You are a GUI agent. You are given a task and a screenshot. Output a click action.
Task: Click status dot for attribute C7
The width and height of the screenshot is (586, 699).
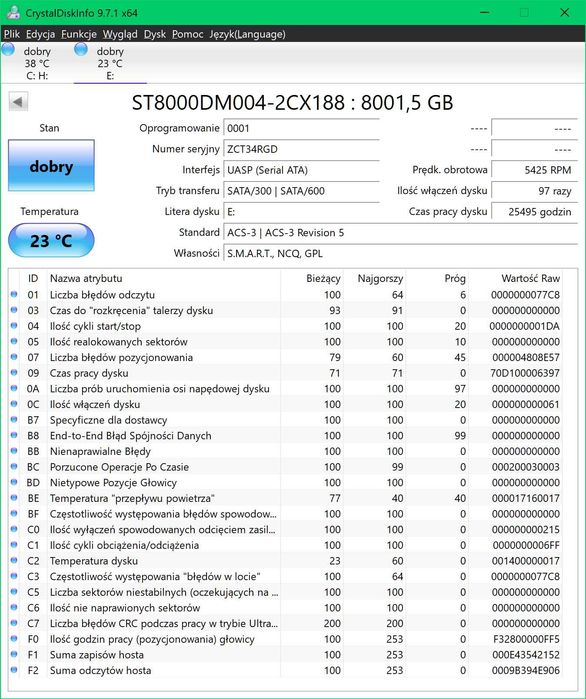(x=14, y=623)
